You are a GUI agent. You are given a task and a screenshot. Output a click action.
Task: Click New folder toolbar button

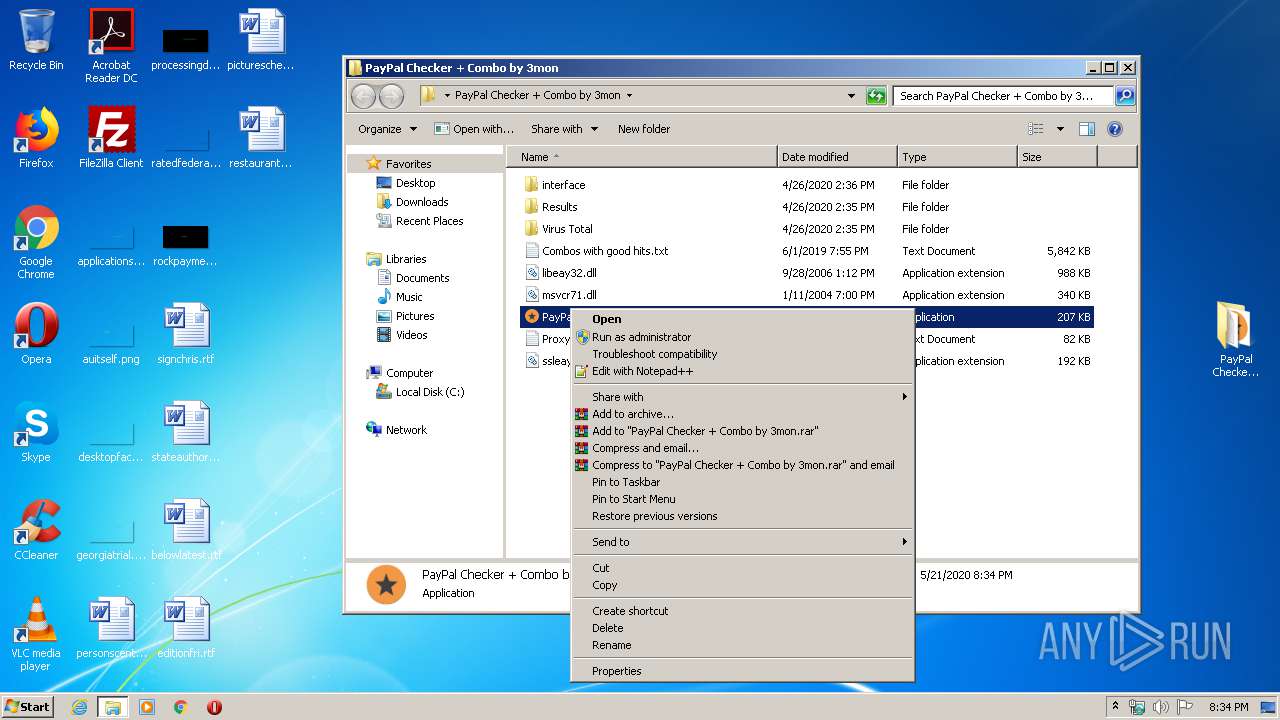click(644, 129)
